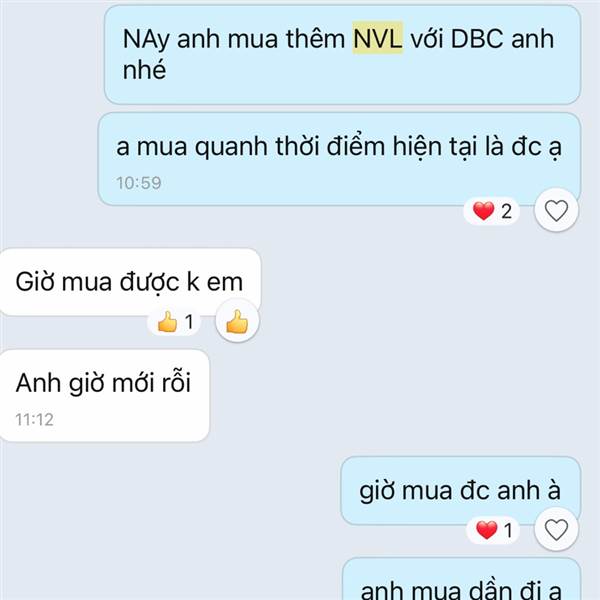
Task: Select the "Anh giờ mới rồi" message
Action: pos(103,395)
